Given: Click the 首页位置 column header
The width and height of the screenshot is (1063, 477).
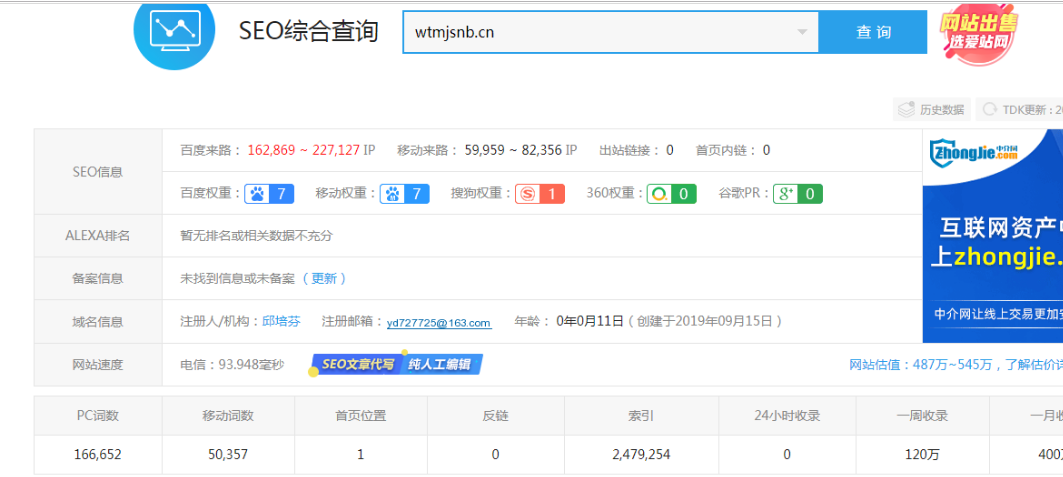Looking at the screenshot, I should [x=361, y=415].
